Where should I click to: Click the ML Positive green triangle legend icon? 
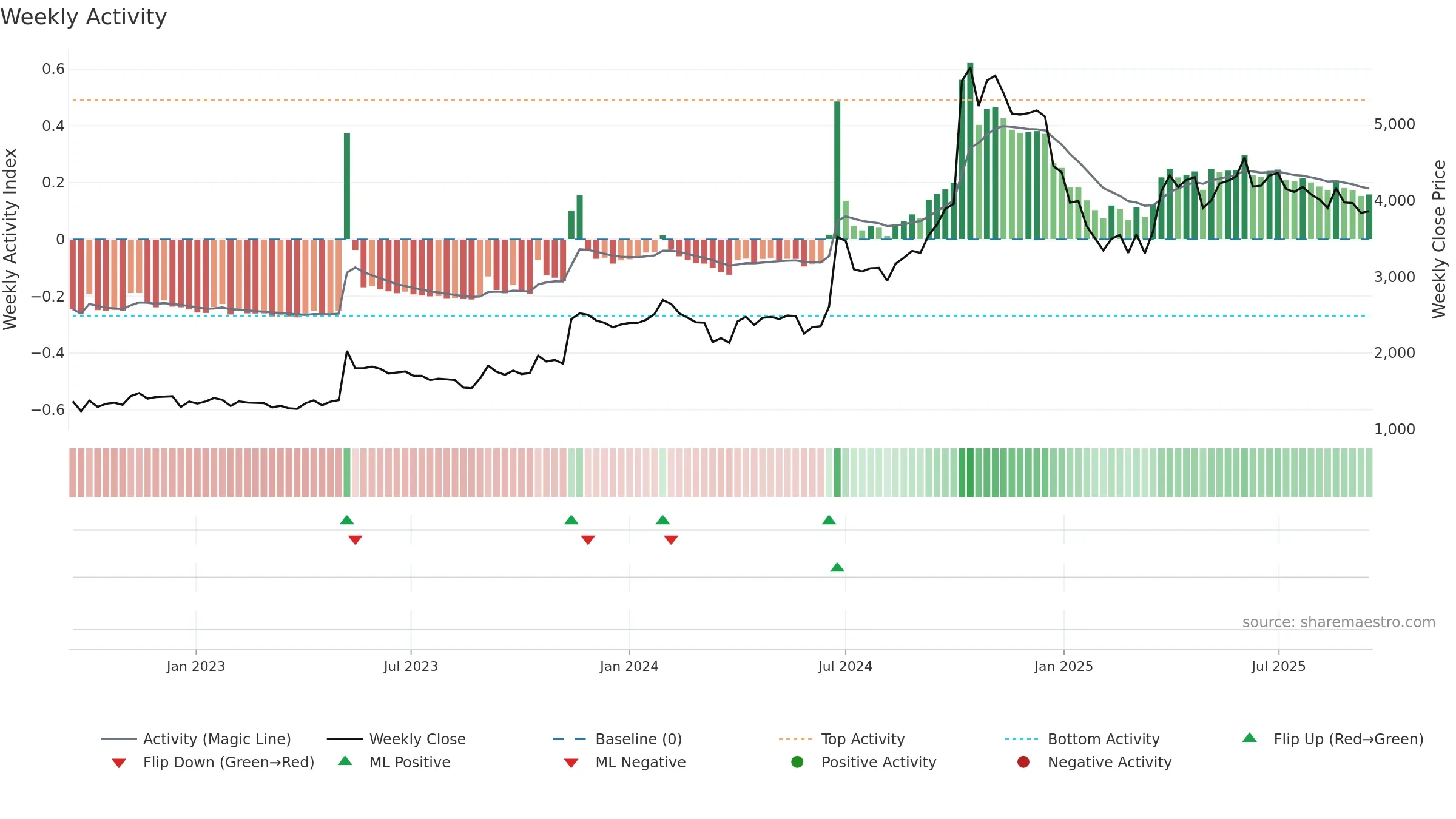click(x=345, y=761)
